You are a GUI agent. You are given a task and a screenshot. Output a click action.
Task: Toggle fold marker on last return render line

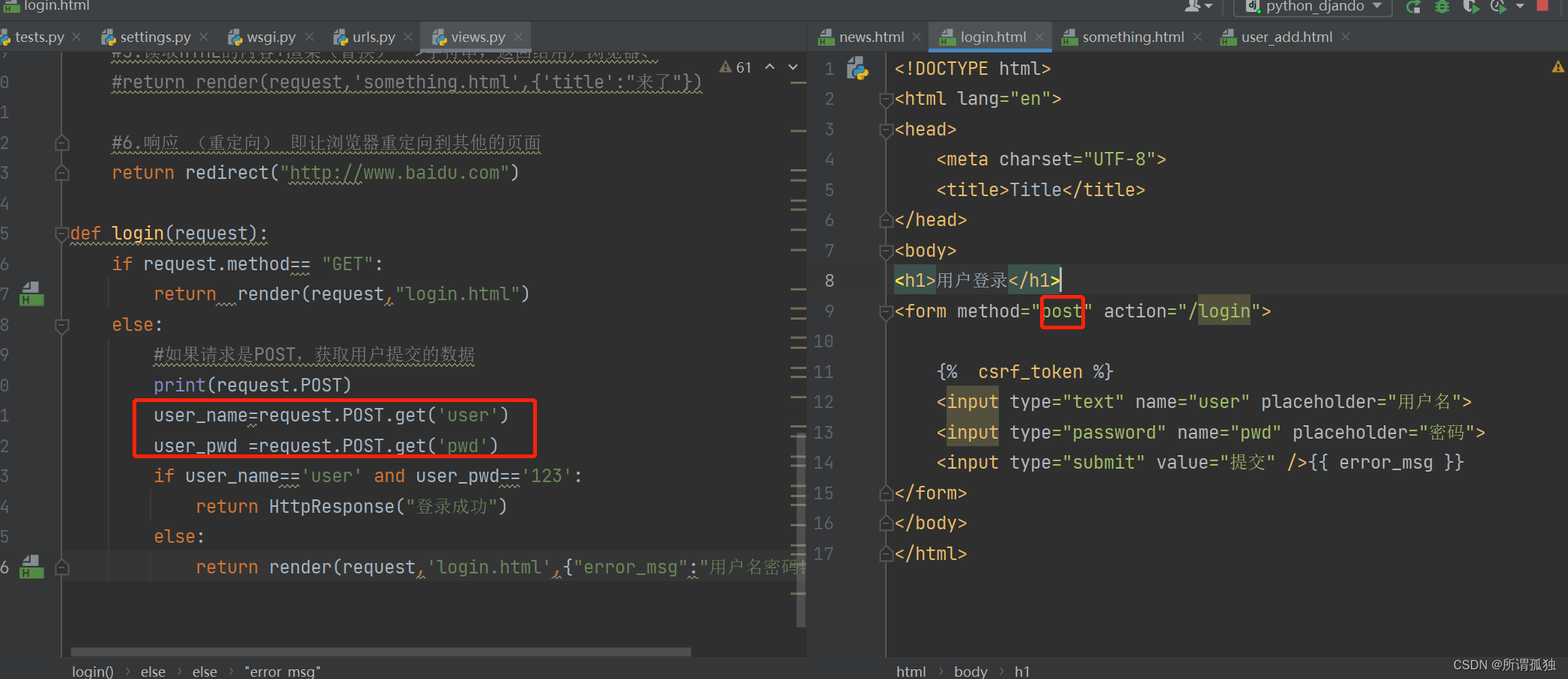[62, 567]
